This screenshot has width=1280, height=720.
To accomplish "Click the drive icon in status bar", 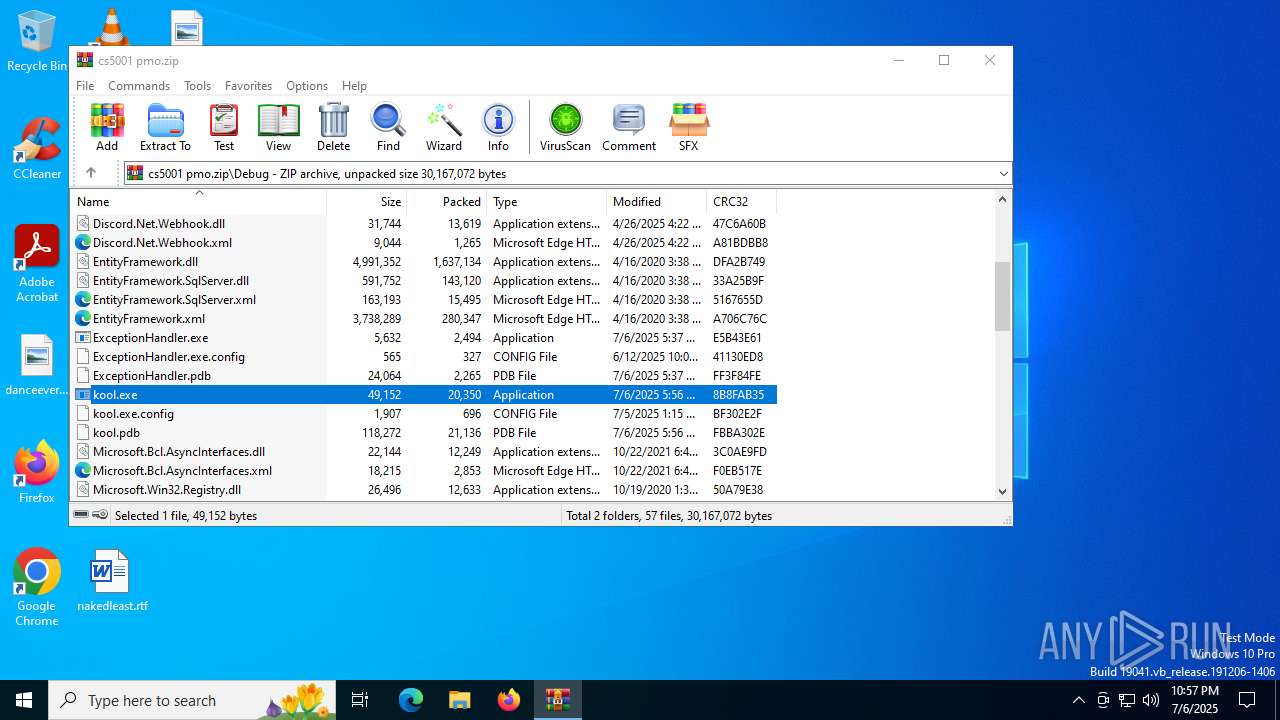I will coord(81,515).
